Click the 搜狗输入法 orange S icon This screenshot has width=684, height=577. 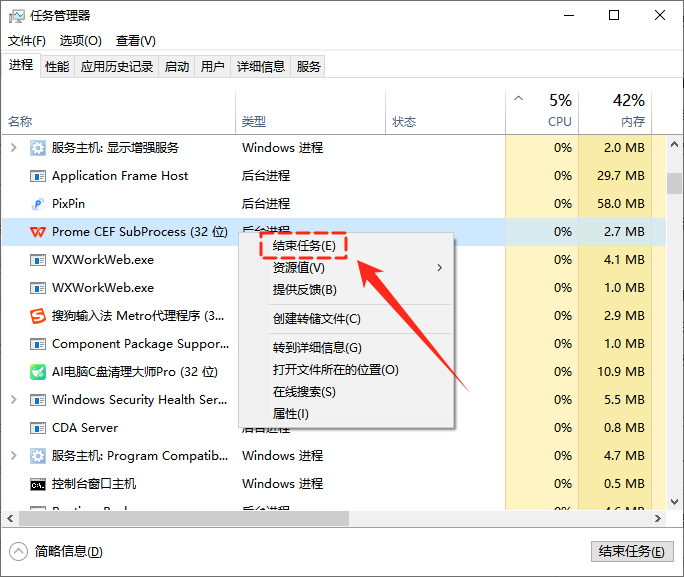38,316
